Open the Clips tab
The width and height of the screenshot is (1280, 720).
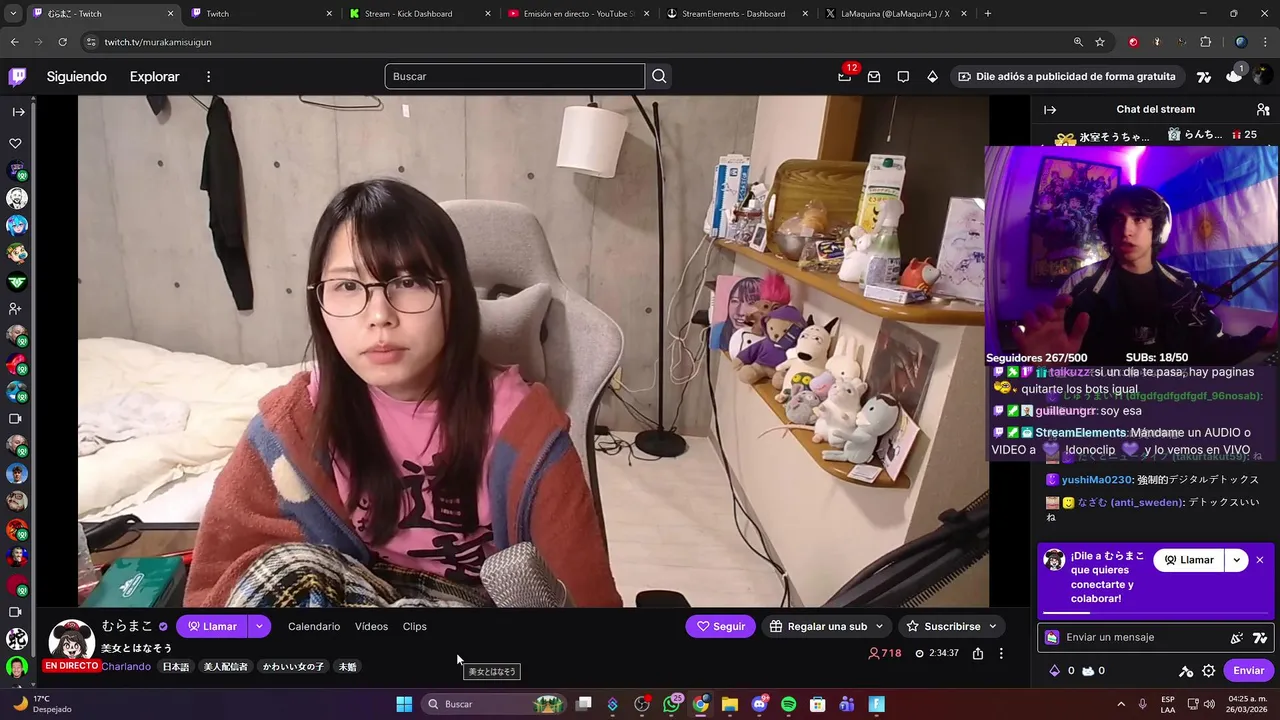point(414,626)
